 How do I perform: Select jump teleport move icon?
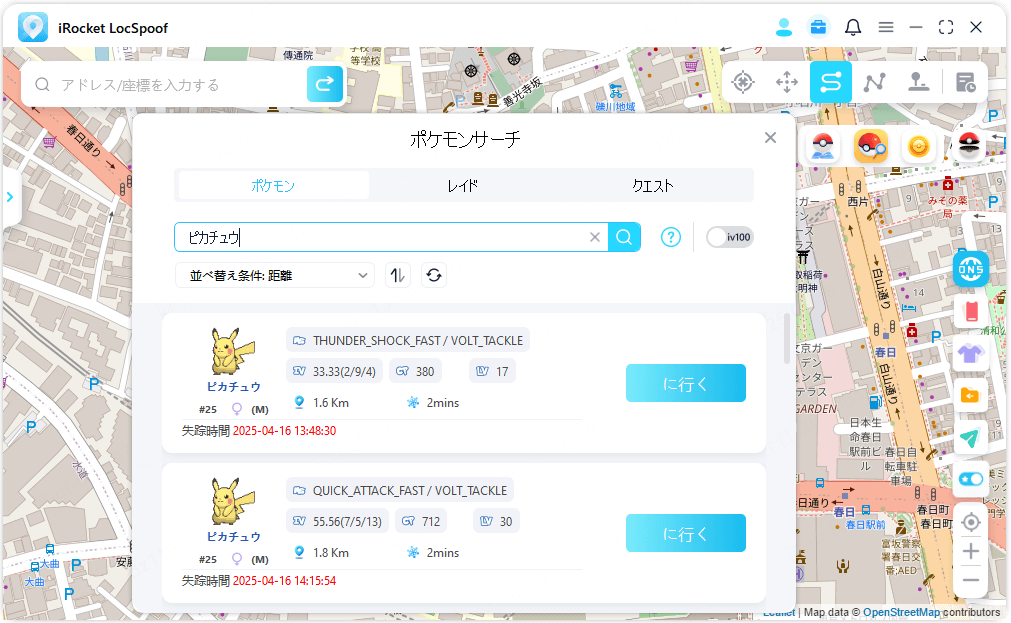click(787, 82)
